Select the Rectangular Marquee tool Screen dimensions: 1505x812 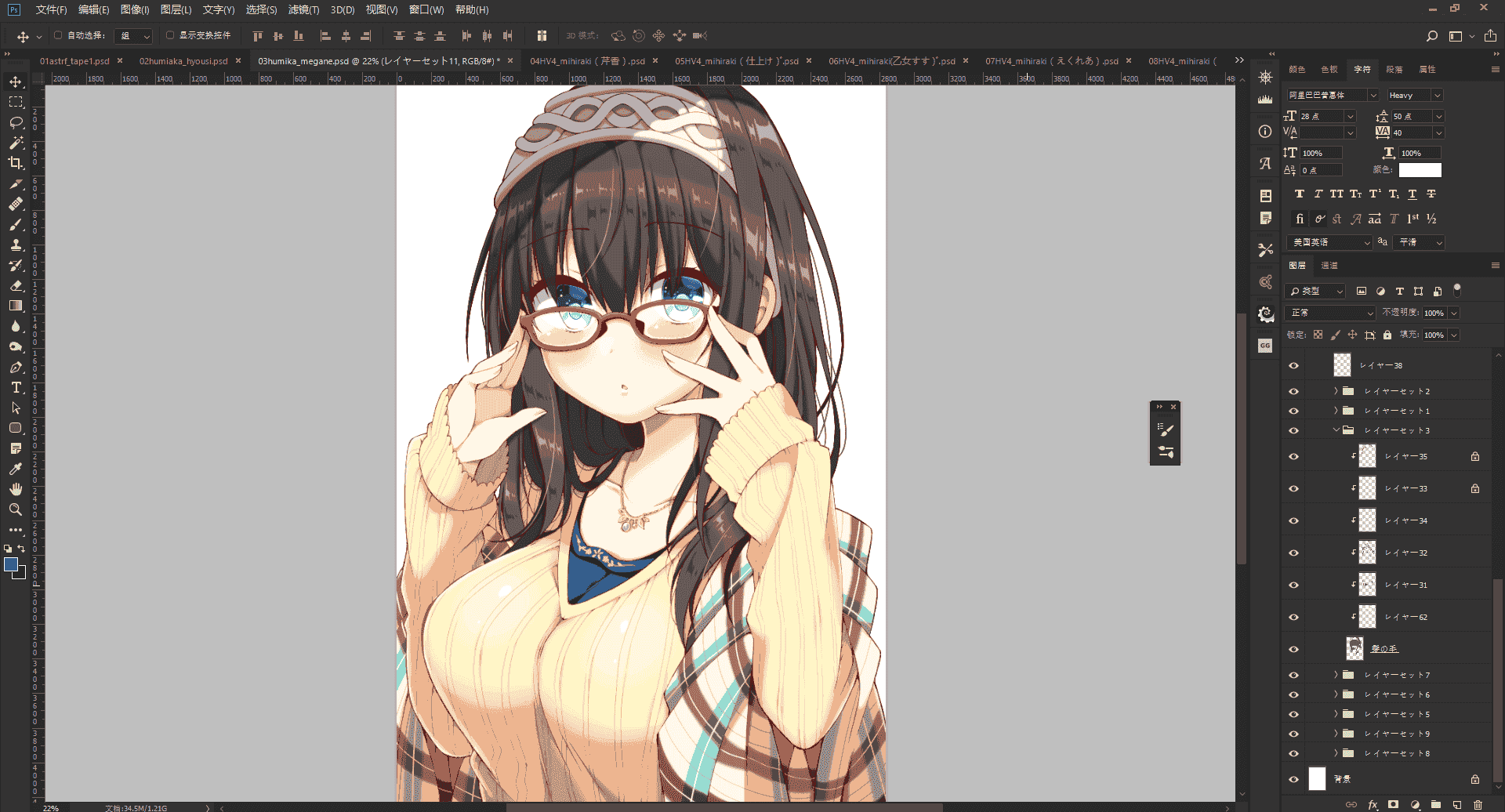pos(16,103)
